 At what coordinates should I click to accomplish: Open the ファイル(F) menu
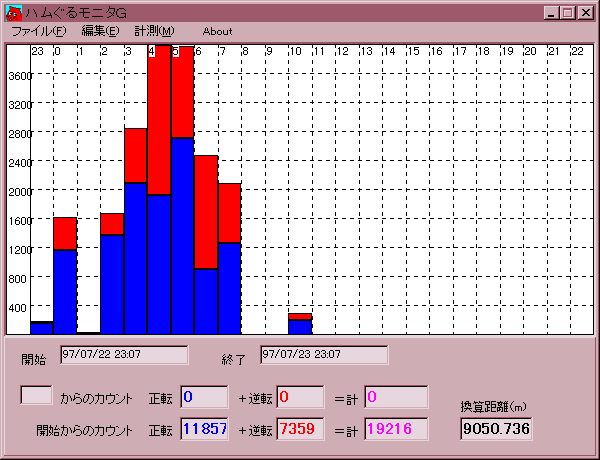point(37,31)
